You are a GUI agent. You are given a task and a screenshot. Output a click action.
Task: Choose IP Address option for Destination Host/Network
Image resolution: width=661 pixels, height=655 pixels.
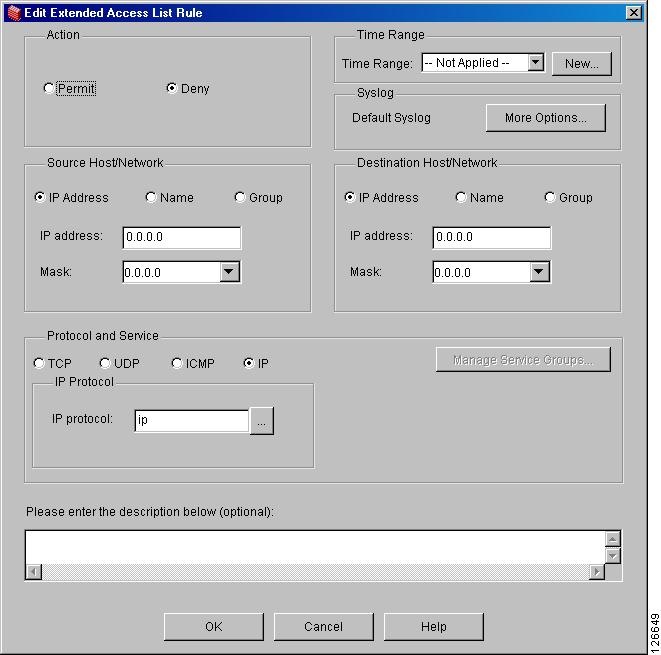click(349, 197)
